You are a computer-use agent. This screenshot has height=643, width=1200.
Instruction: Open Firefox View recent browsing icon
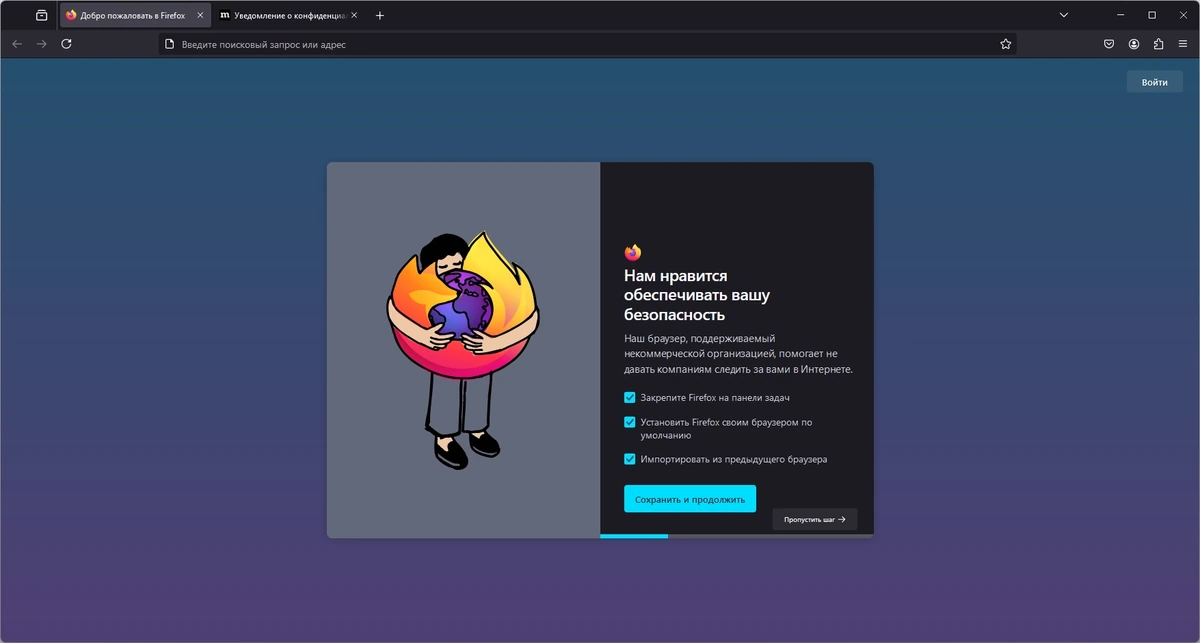[41, 15]
